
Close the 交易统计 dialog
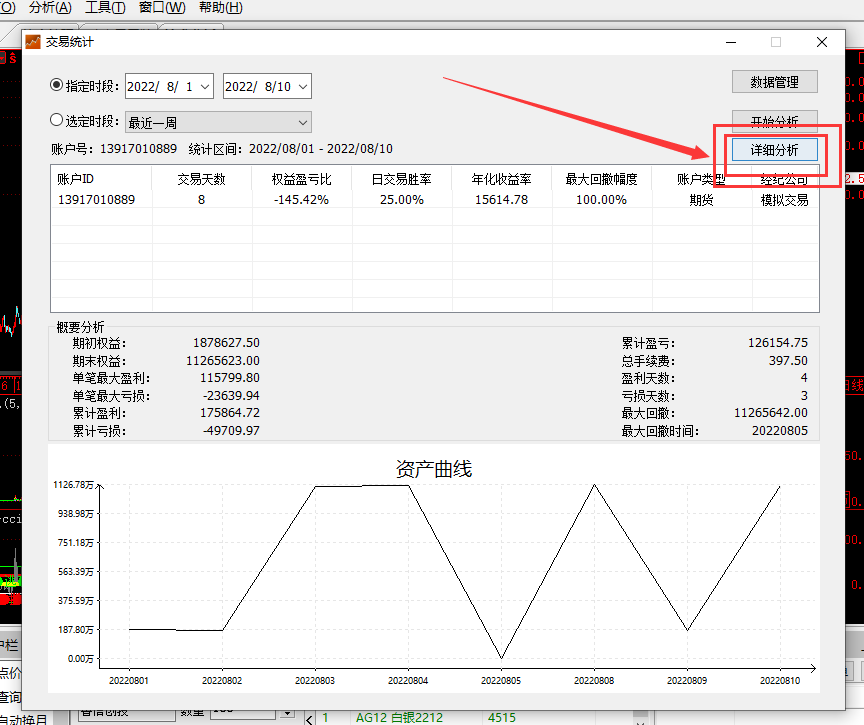[822, 42]
